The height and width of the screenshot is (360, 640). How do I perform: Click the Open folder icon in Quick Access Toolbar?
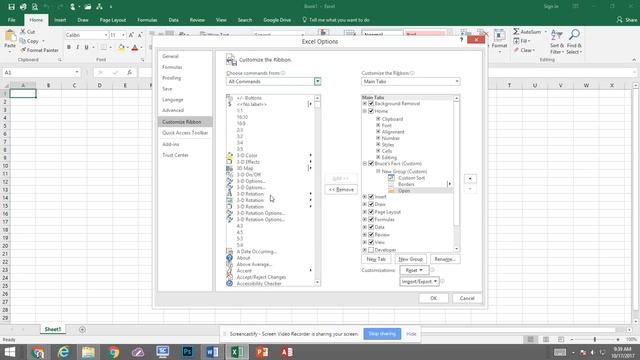pyautogui.click(x=87, y=7)
